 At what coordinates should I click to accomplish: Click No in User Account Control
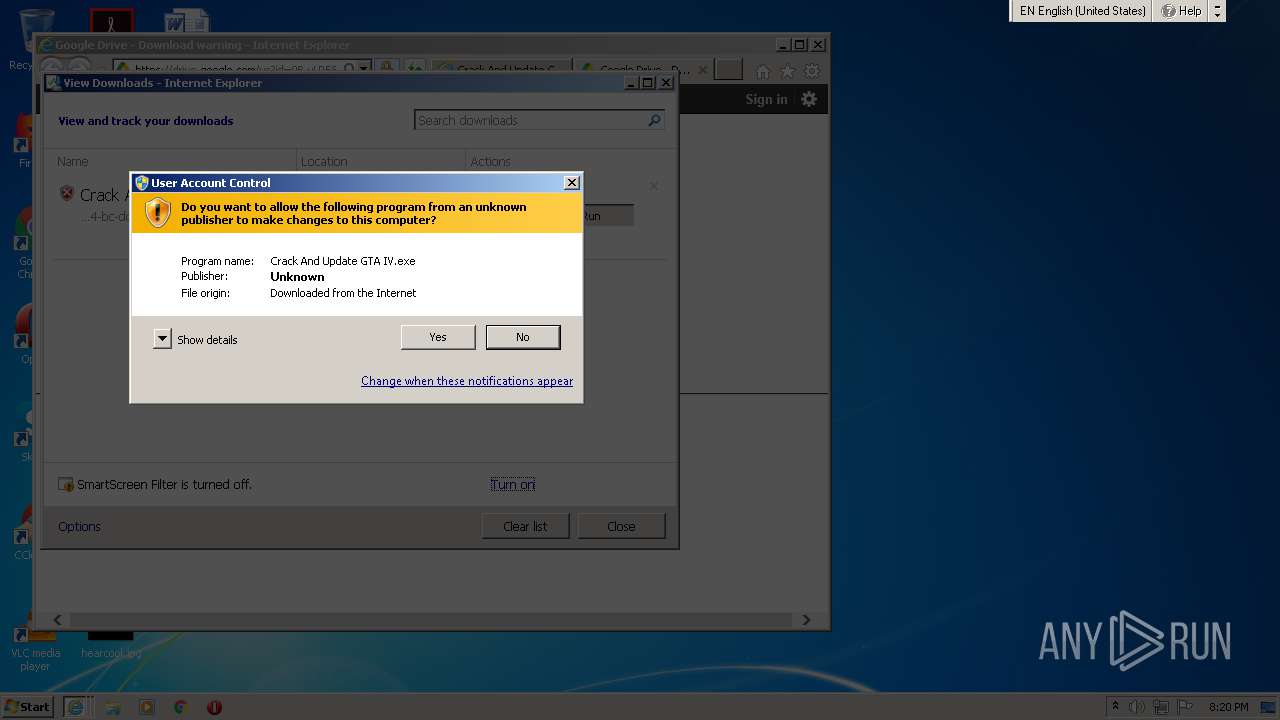click(523, 337)
